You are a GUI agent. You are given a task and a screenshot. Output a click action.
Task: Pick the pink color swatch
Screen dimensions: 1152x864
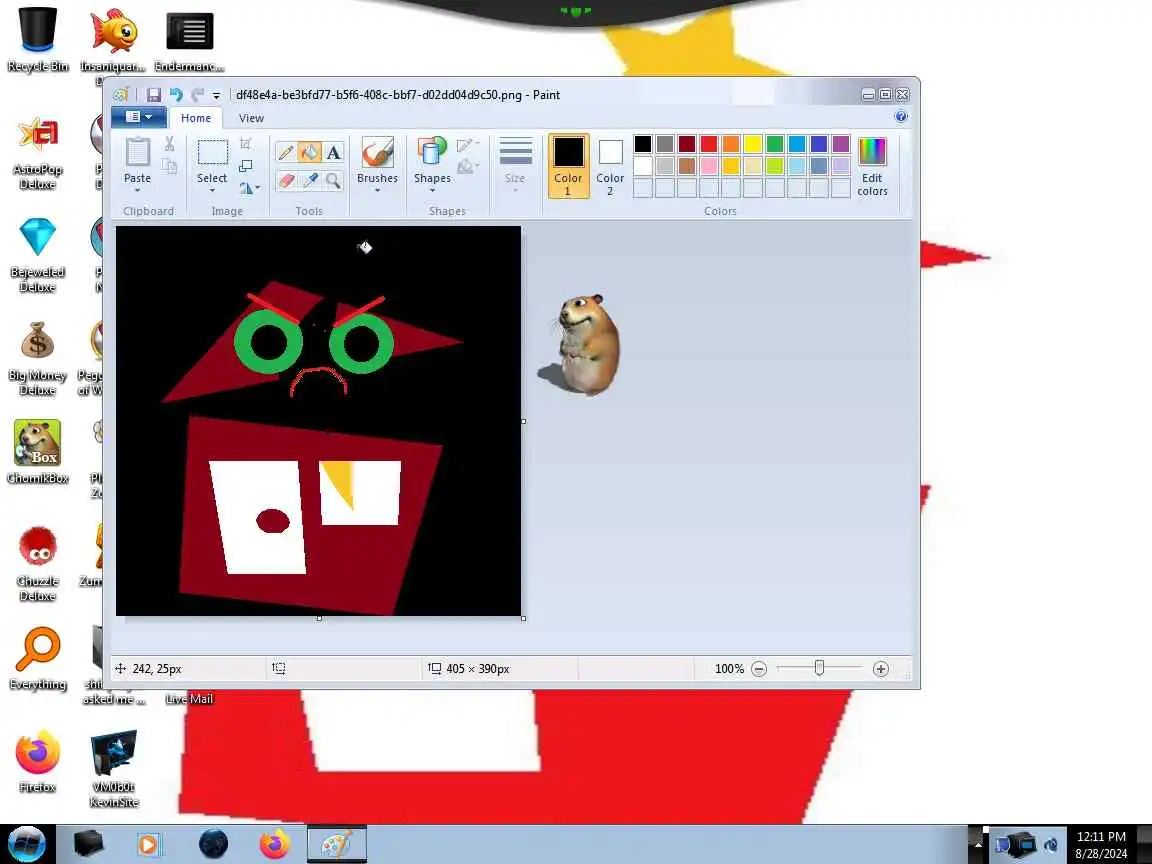(x=709, y=166)
